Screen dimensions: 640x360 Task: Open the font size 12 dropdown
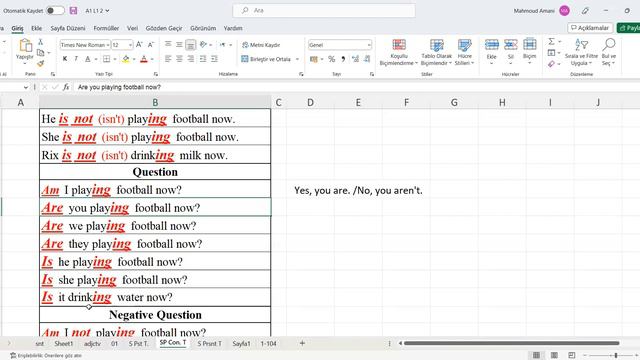(130, 45)
